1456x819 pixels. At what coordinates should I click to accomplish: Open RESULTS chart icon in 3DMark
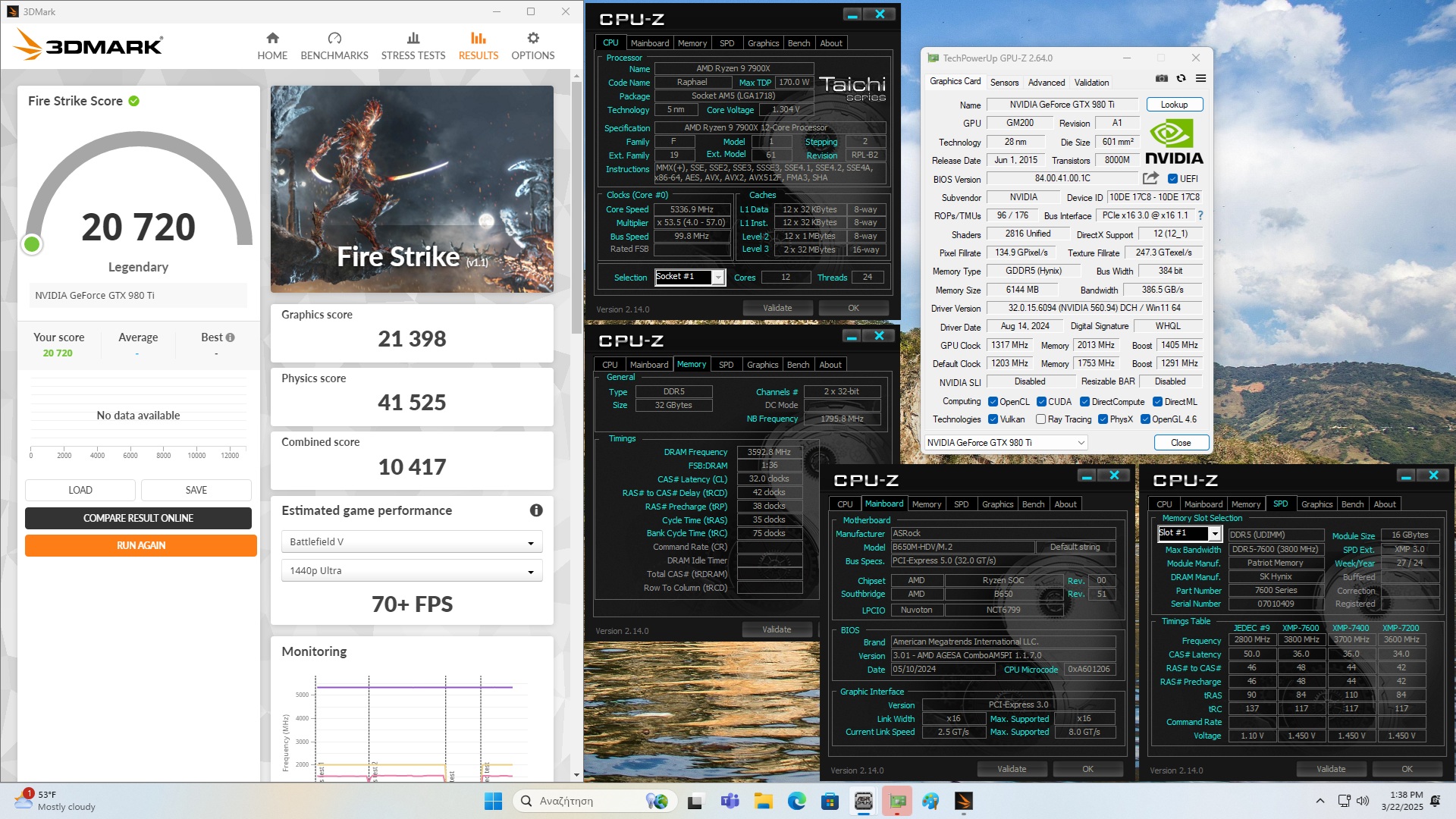479,38
